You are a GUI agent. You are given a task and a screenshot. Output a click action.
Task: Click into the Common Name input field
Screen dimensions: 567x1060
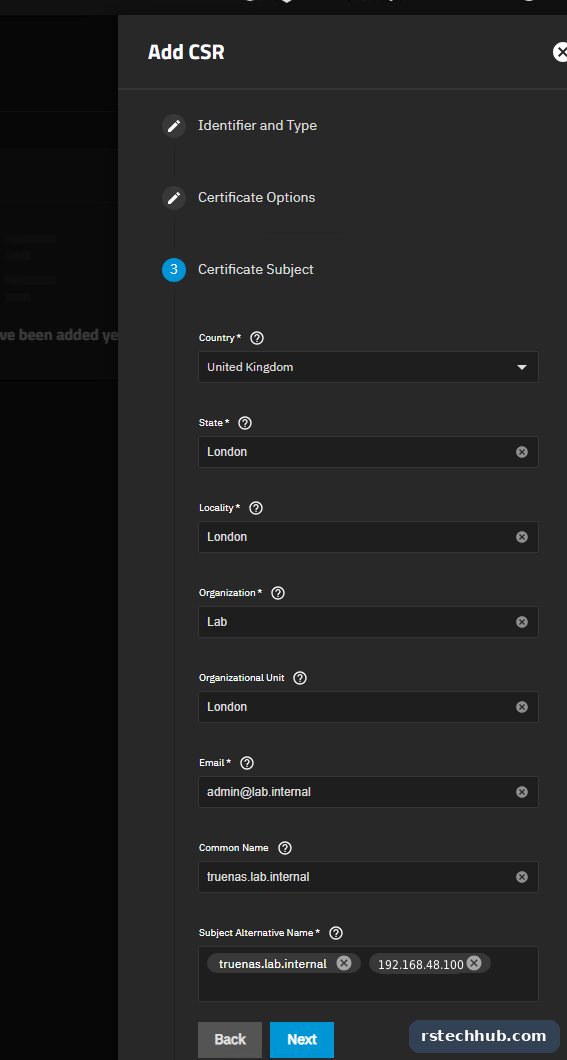pos(368,877)
